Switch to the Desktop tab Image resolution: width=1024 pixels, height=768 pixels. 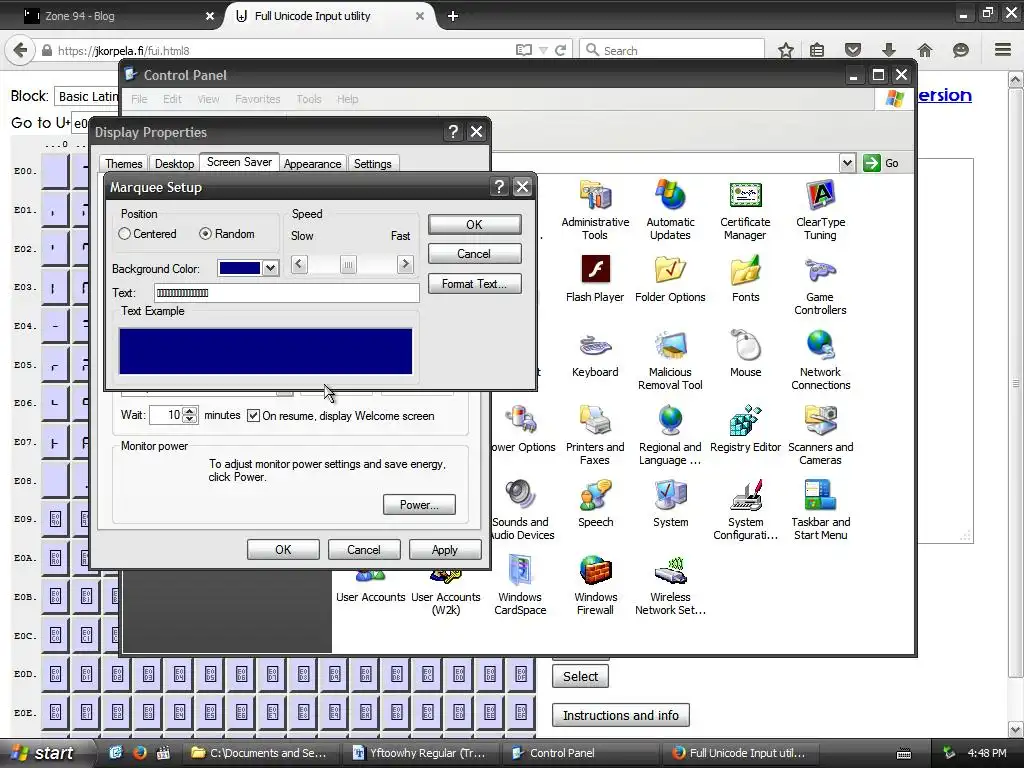coord(174,164)
